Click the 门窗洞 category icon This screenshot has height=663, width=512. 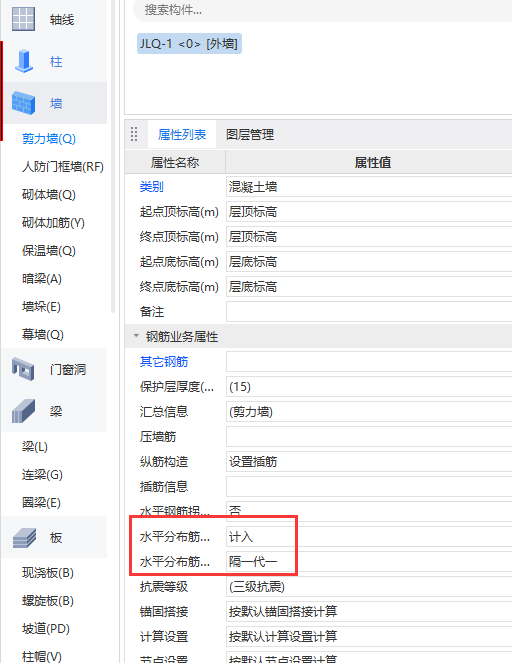click(23, 369)
